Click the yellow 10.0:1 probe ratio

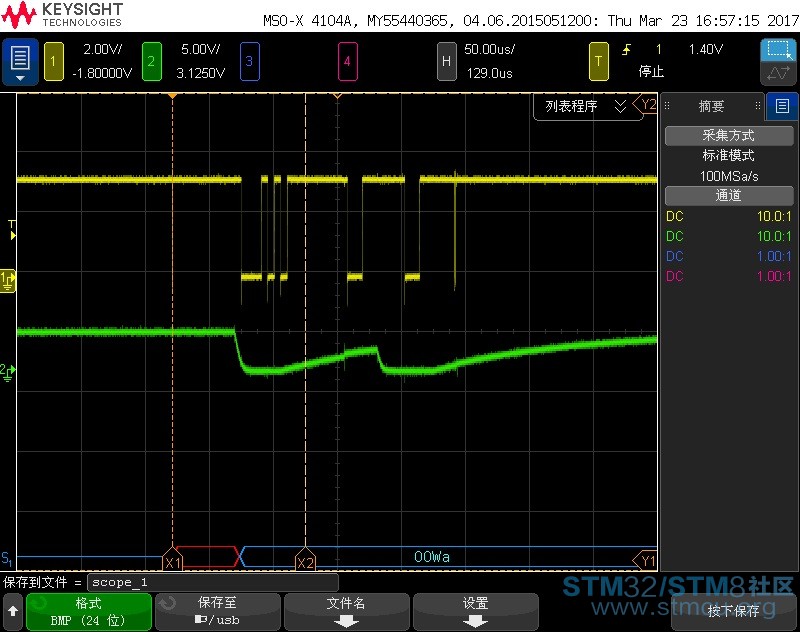(x=773, y=216)
